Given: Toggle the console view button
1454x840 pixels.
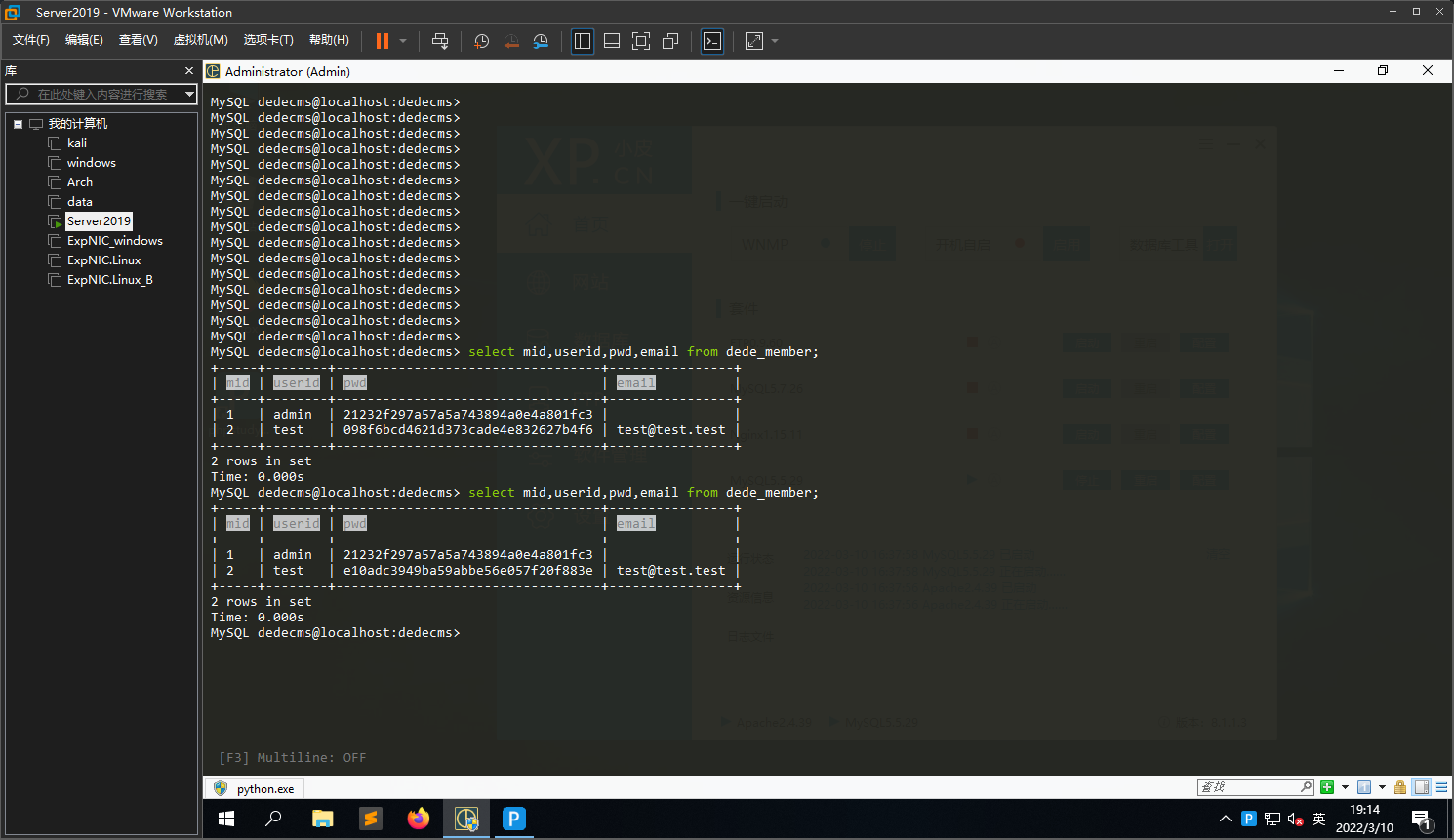Looking at the screenshot, I should [x=712, y=41].
